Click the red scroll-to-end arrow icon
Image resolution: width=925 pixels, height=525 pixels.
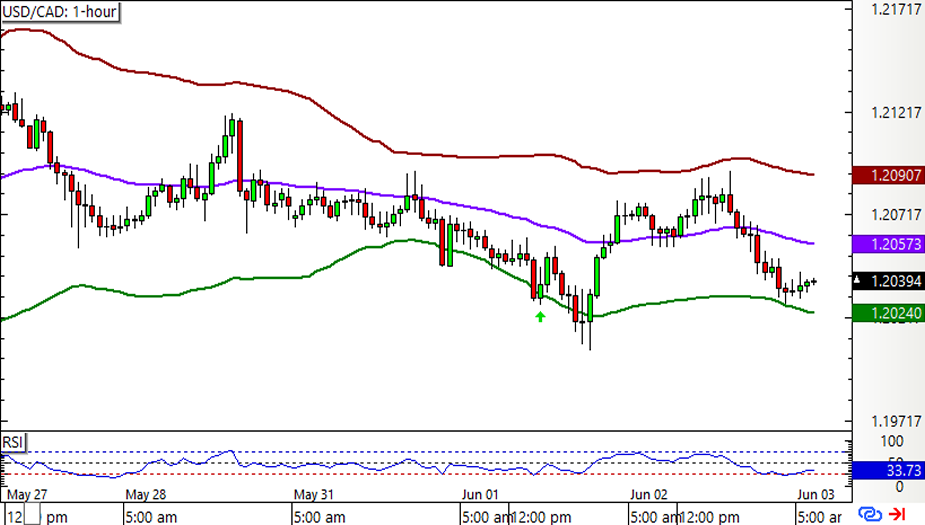point(897,514)
